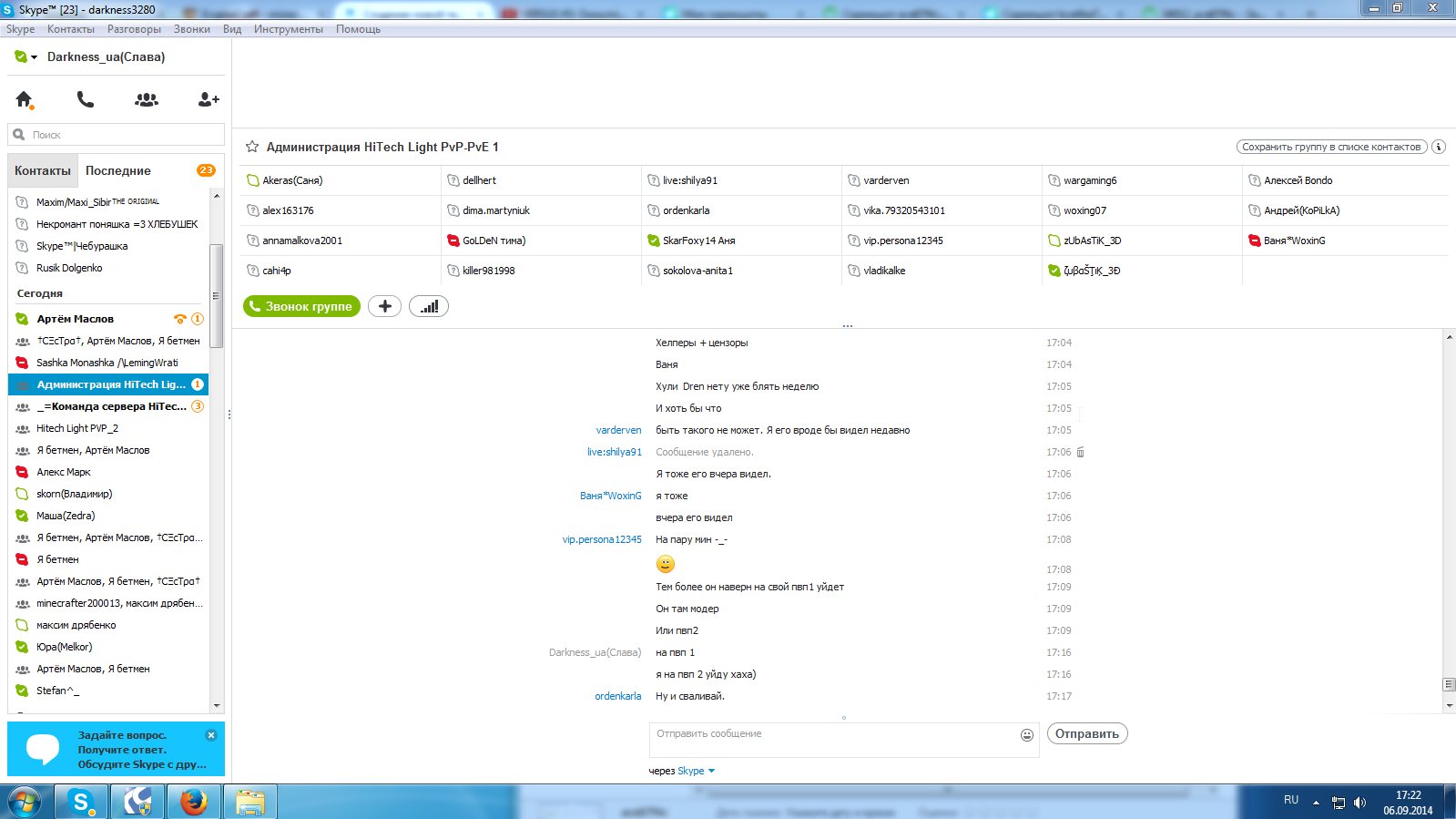Open the emoticon picker icon

(x=1027, y=734)
